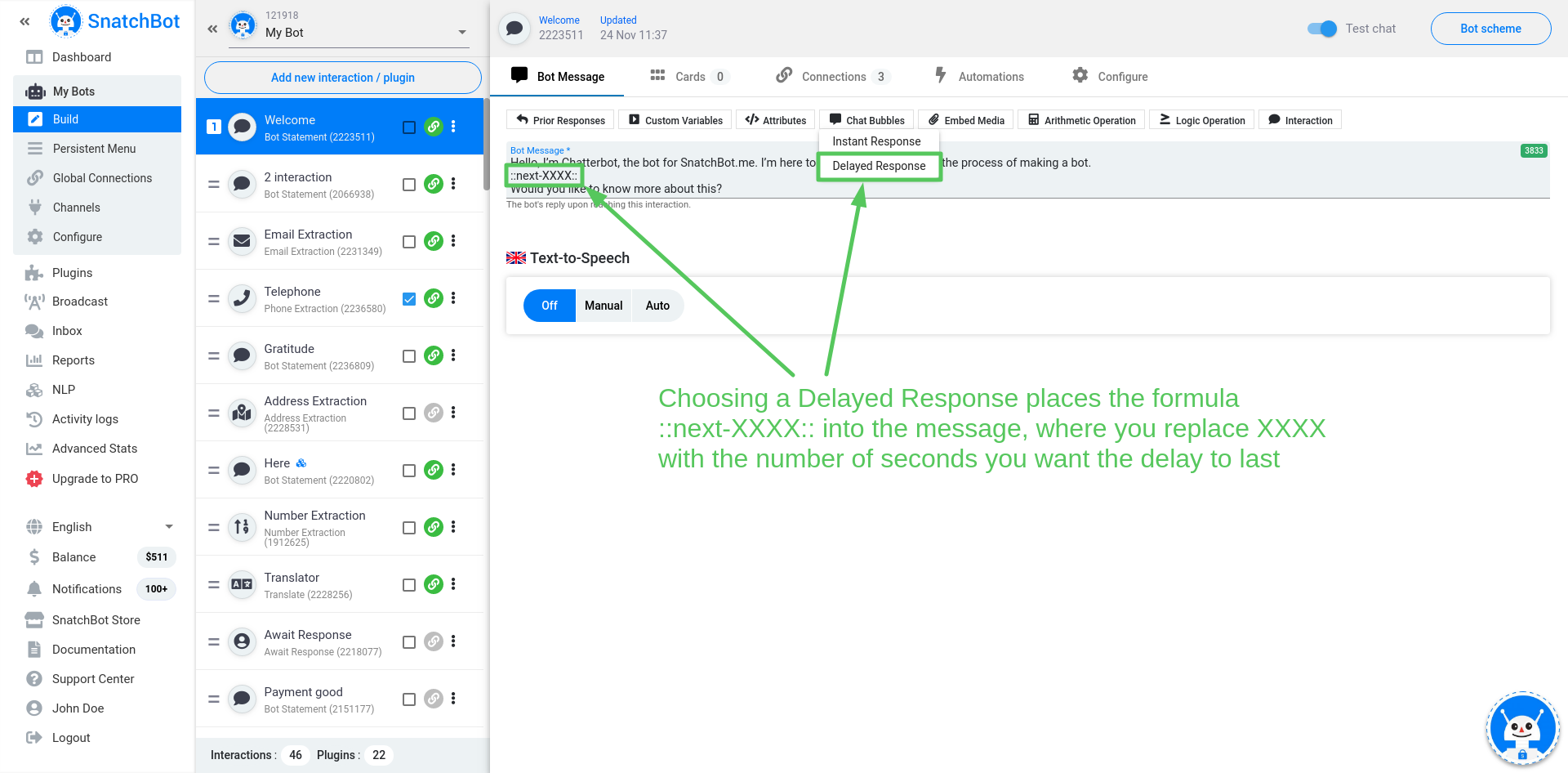Click the SnatchBot logo icon
Screen dimensions: 1568x773
point(65,21)
